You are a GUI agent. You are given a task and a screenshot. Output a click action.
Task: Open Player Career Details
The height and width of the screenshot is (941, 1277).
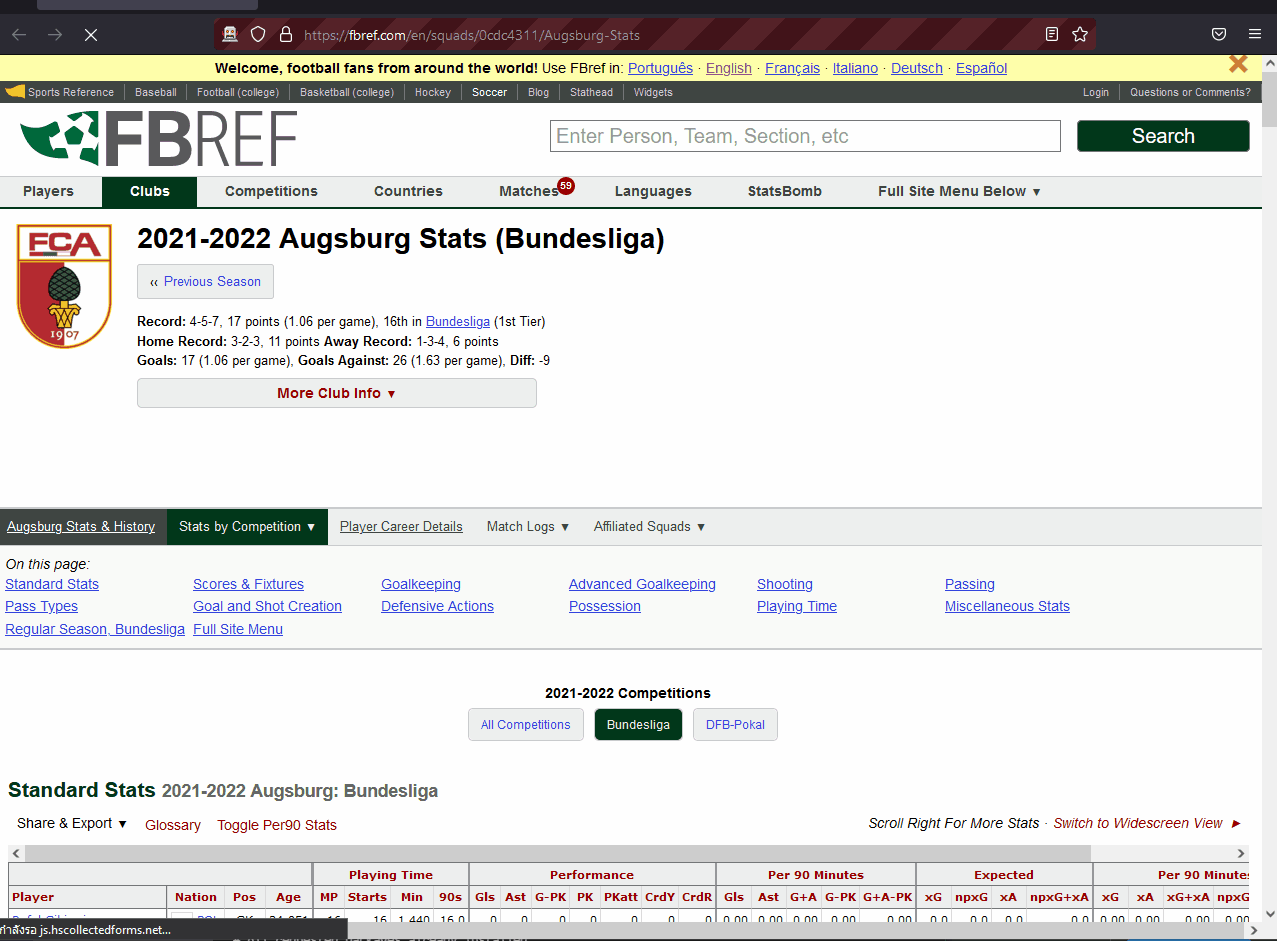point(401,526)
